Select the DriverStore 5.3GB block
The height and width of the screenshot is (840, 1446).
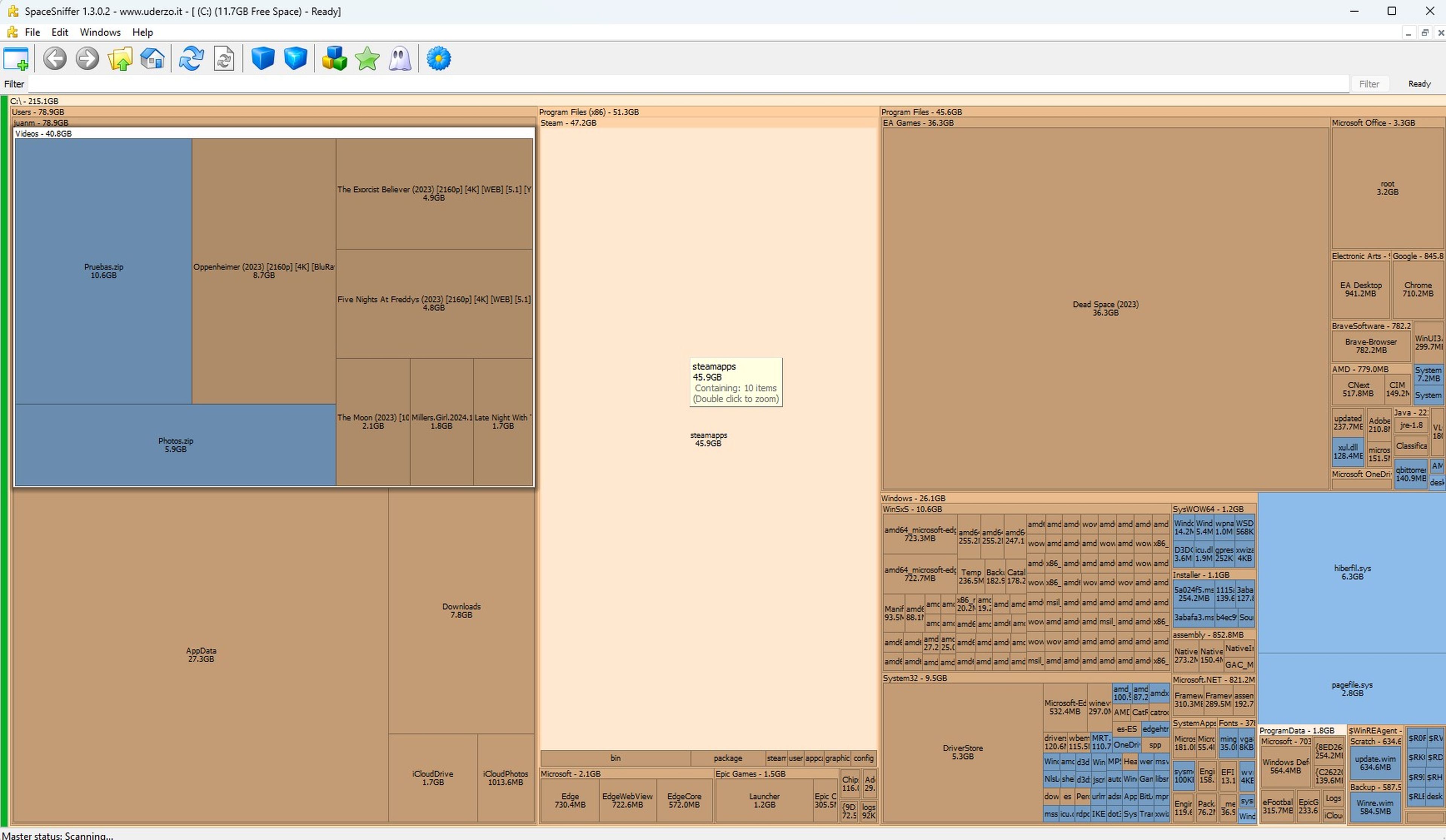962,752
